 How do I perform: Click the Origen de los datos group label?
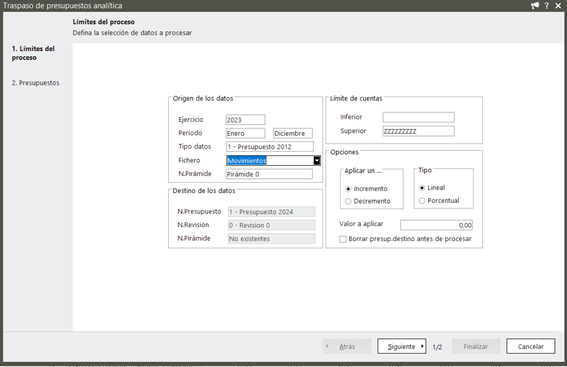(203, 98)
